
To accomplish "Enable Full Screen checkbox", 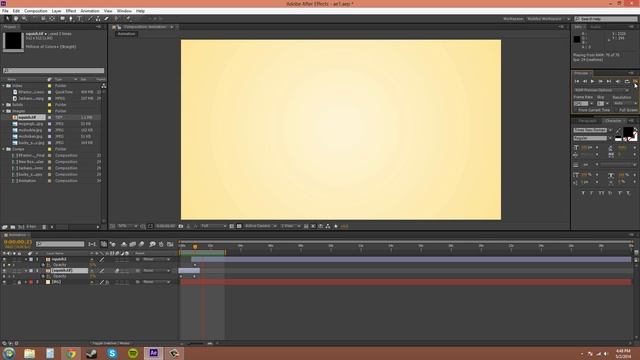I will [617, 110].
